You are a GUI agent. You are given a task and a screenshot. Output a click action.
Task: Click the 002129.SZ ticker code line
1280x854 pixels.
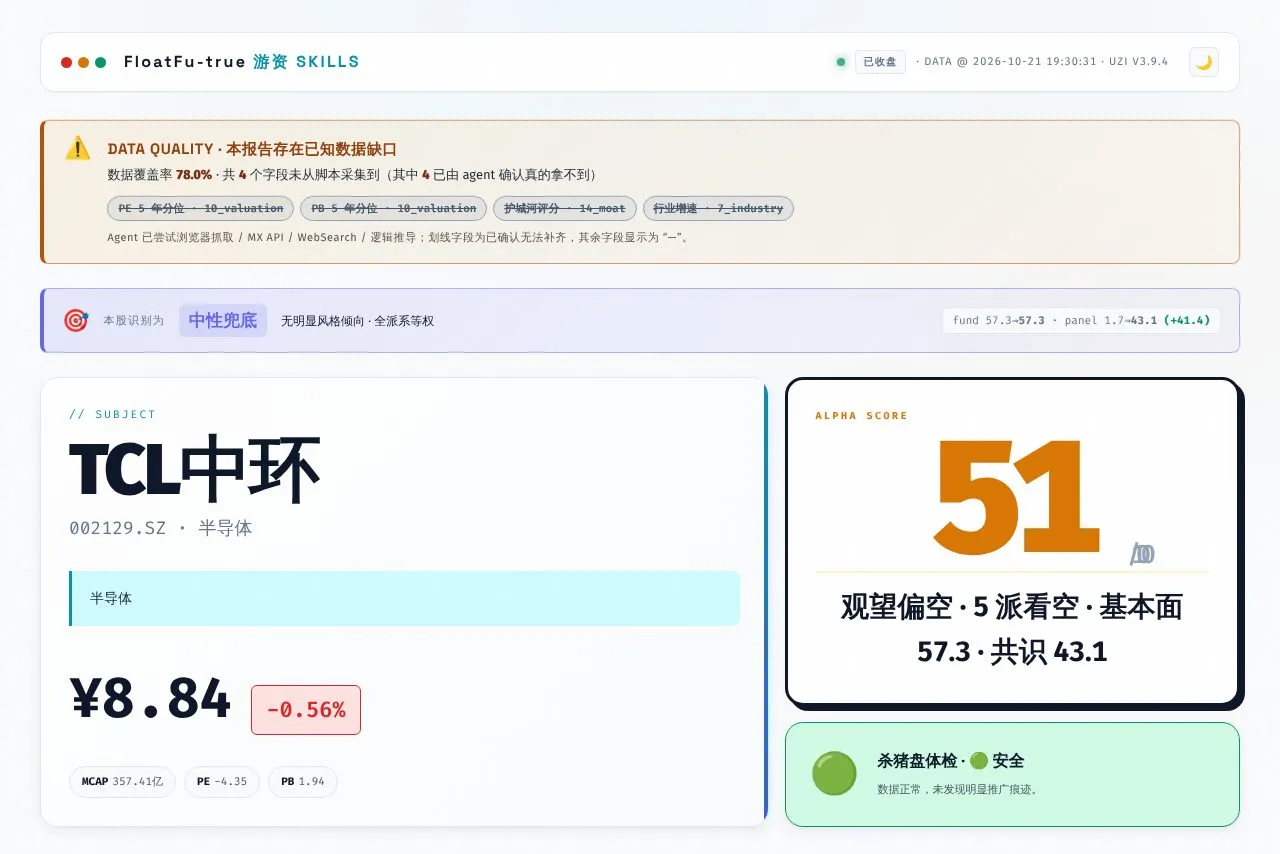160,528
